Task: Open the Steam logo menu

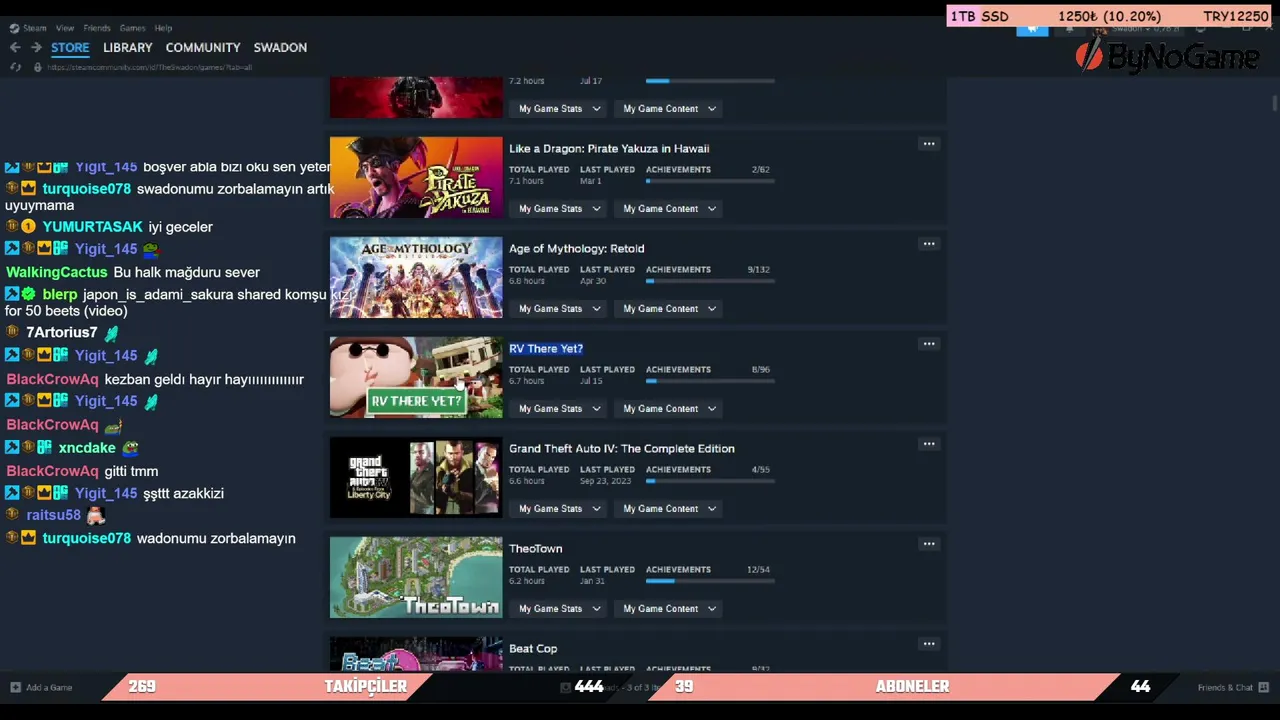Action: pyautogui.click(x=14, y=28)
